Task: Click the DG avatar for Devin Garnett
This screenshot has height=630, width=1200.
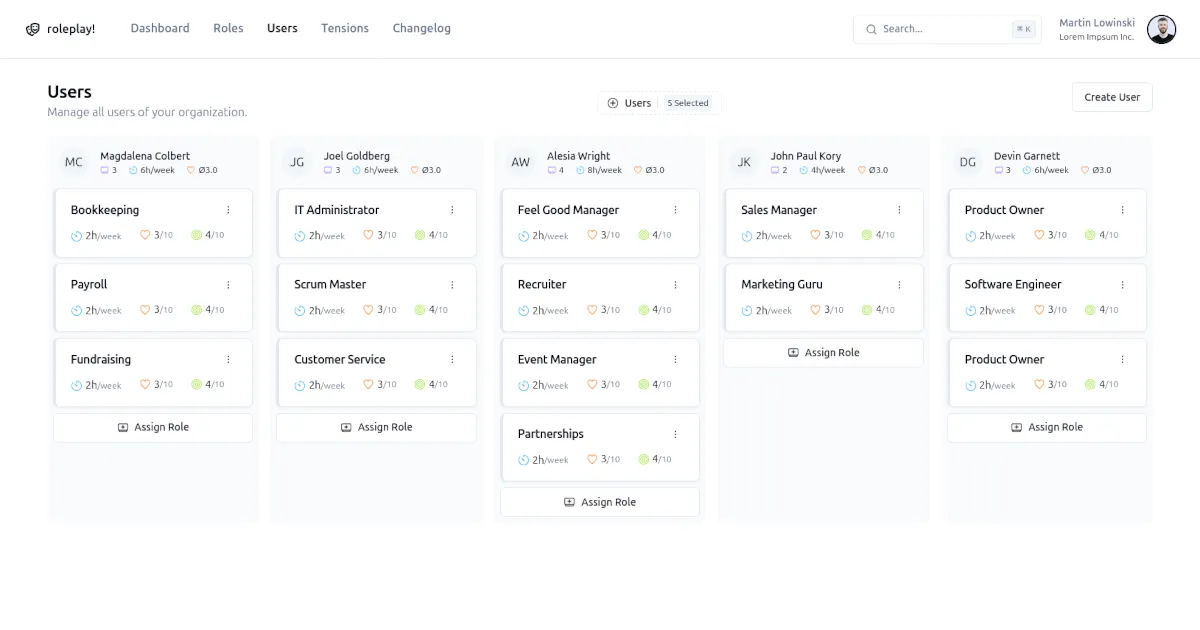Action: (967, 162)
